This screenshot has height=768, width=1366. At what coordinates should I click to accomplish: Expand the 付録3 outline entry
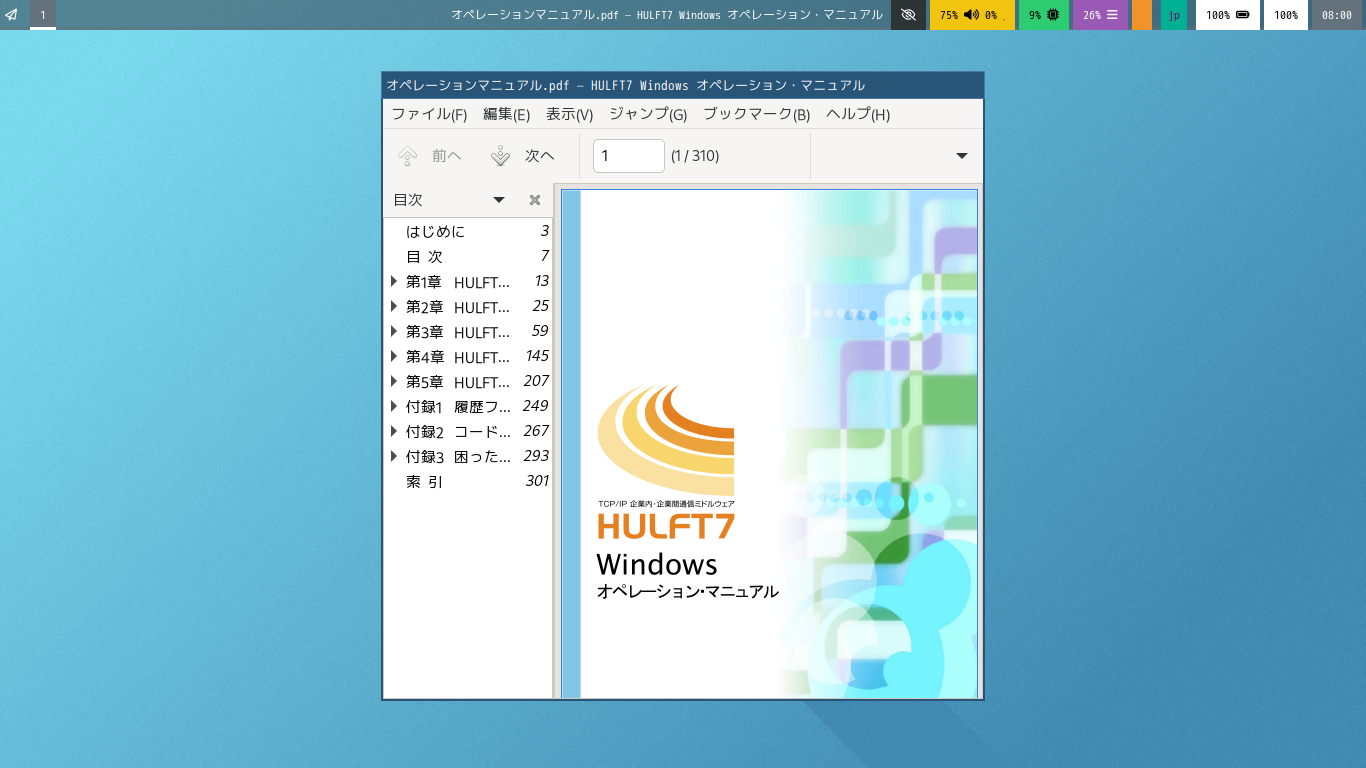(394, 456)
